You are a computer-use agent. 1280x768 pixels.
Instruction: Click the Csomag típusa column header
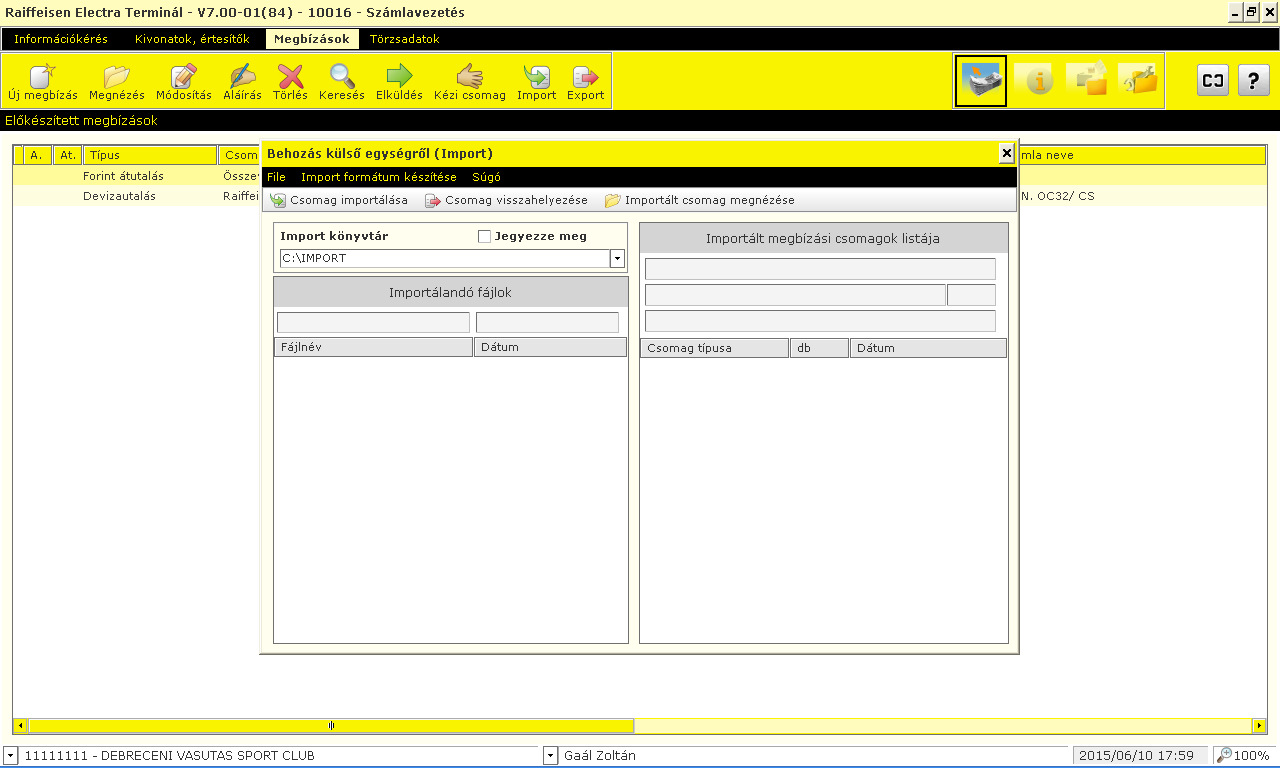[x=715, y=348]
